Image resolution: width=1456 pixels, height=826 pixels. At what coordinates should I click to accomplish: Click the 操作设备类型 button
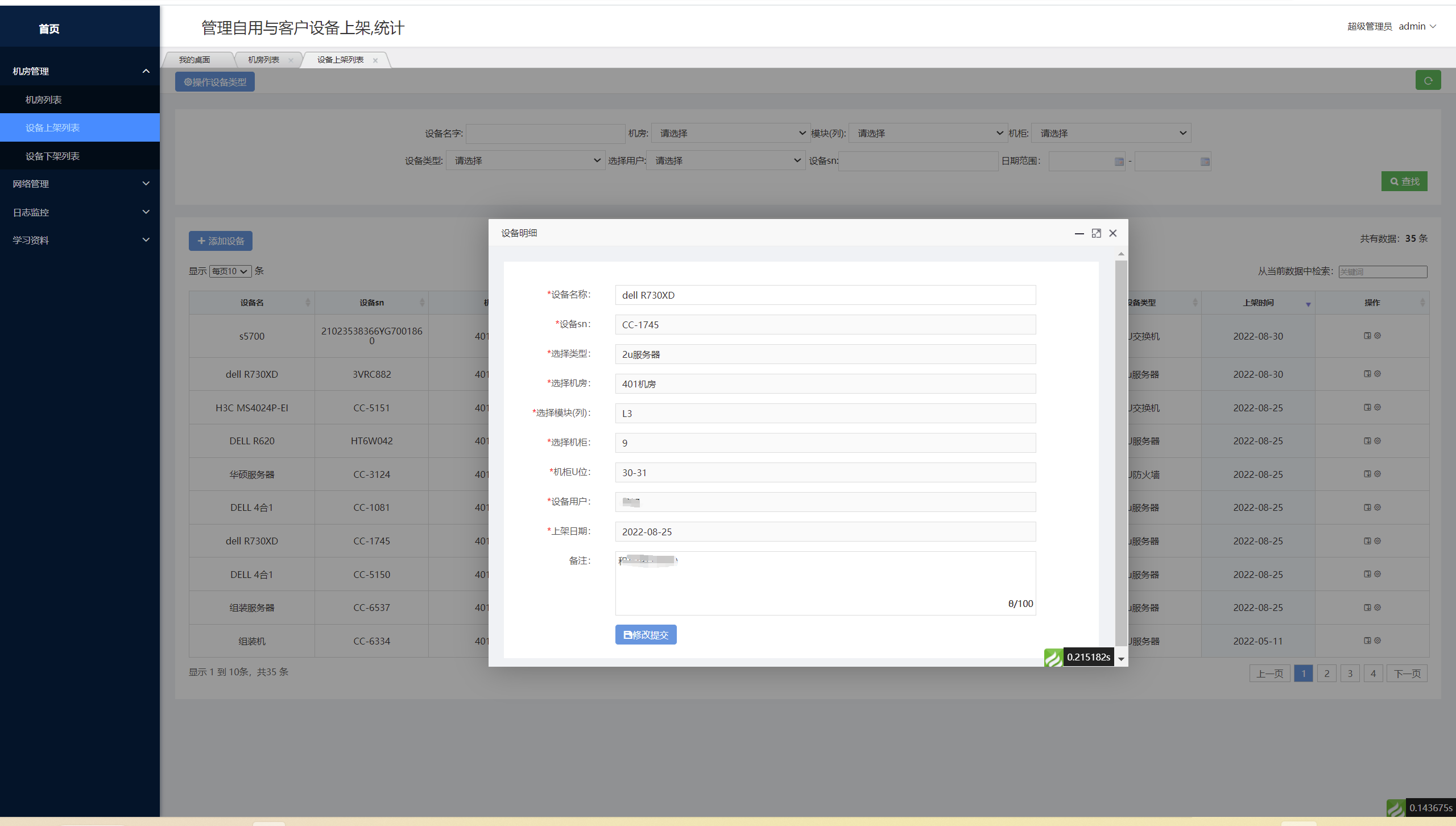pos(215,82)
